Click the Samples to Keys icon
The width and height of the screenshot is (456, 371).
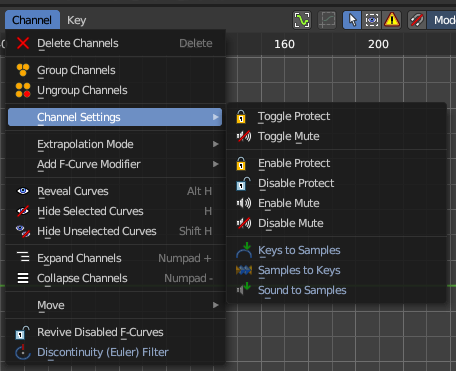coord(244,270)
